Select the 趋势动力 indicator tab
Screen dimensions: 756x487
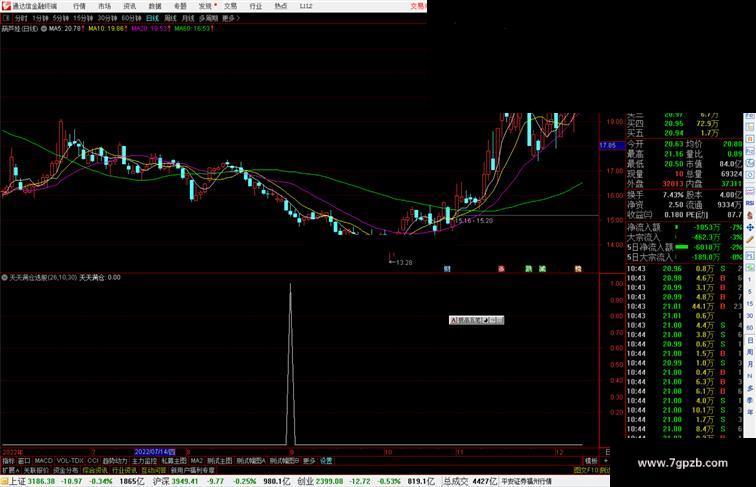115,461
